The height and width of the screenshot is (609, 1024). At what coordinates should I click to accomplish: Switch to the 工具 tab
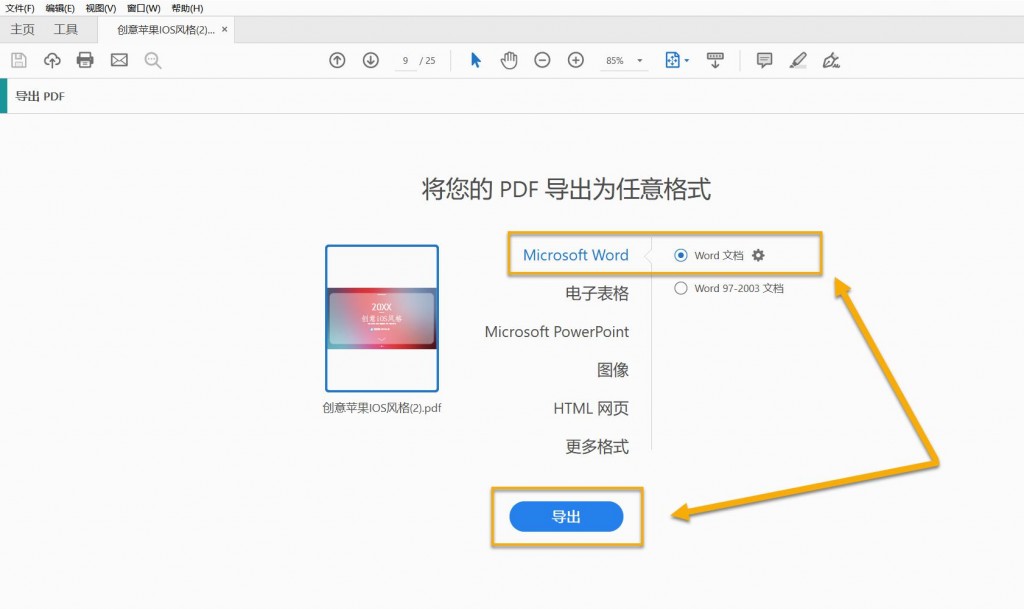pyautogui.click(x=65, y=29)
